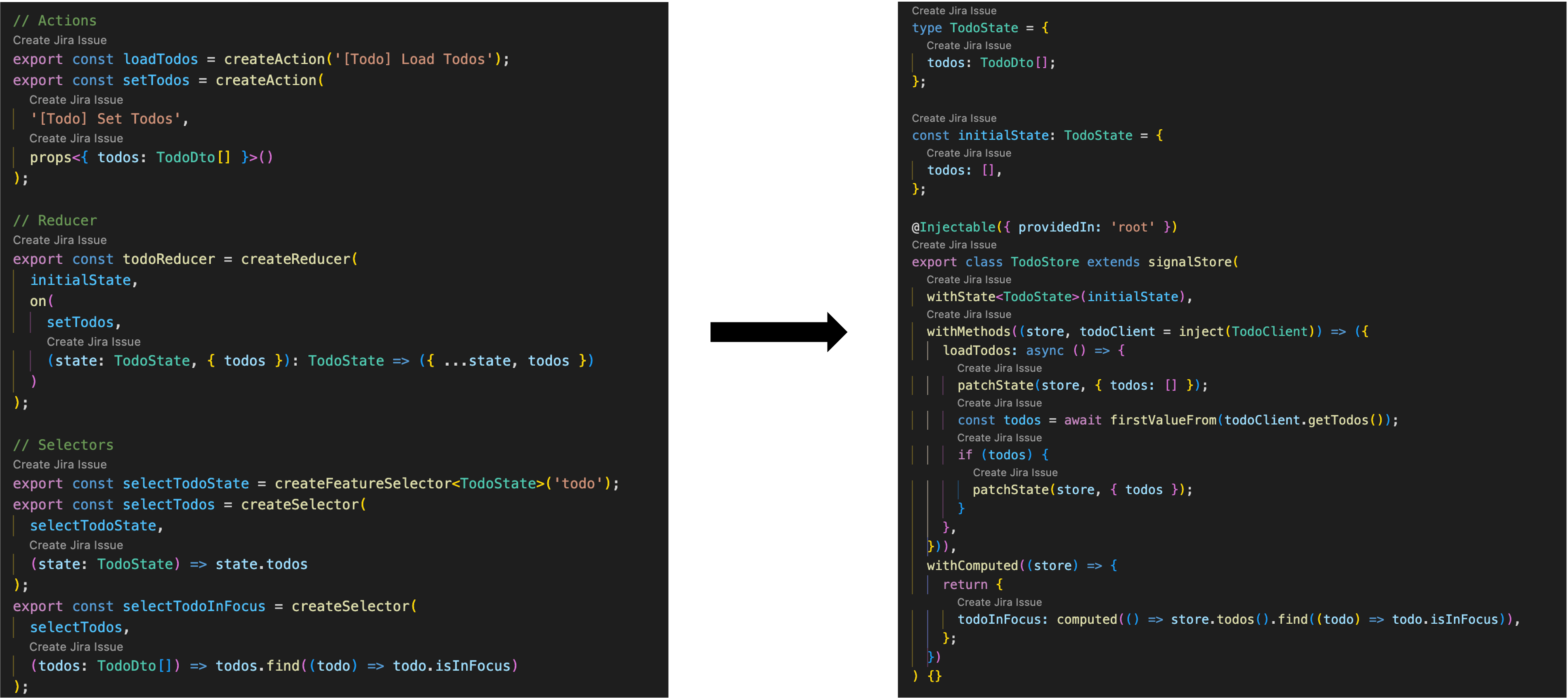Image resolution: width=1568 pixels, height=698 pixels.
Task: Create Jira Issue for the initialState constant
Action: coord(954,118)
